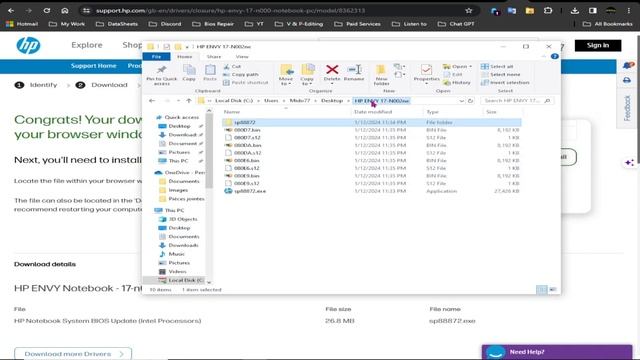The height and width of the screenshot is (360, 640).
Task: Click the print icon on HP page sidebar
Action: pos(627,80)
